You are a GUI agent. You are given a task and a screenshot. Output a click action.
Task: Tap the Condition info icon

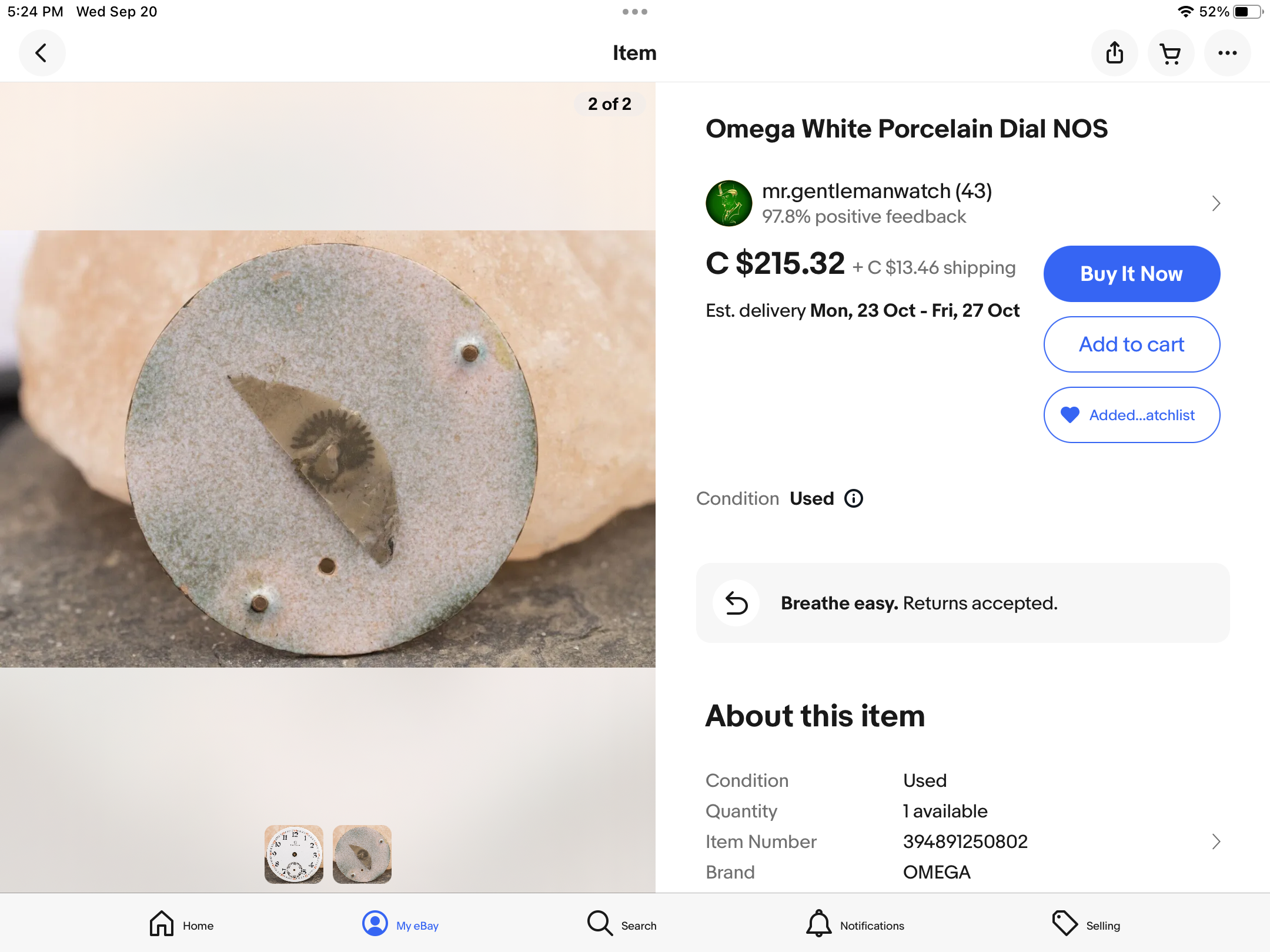854,498
